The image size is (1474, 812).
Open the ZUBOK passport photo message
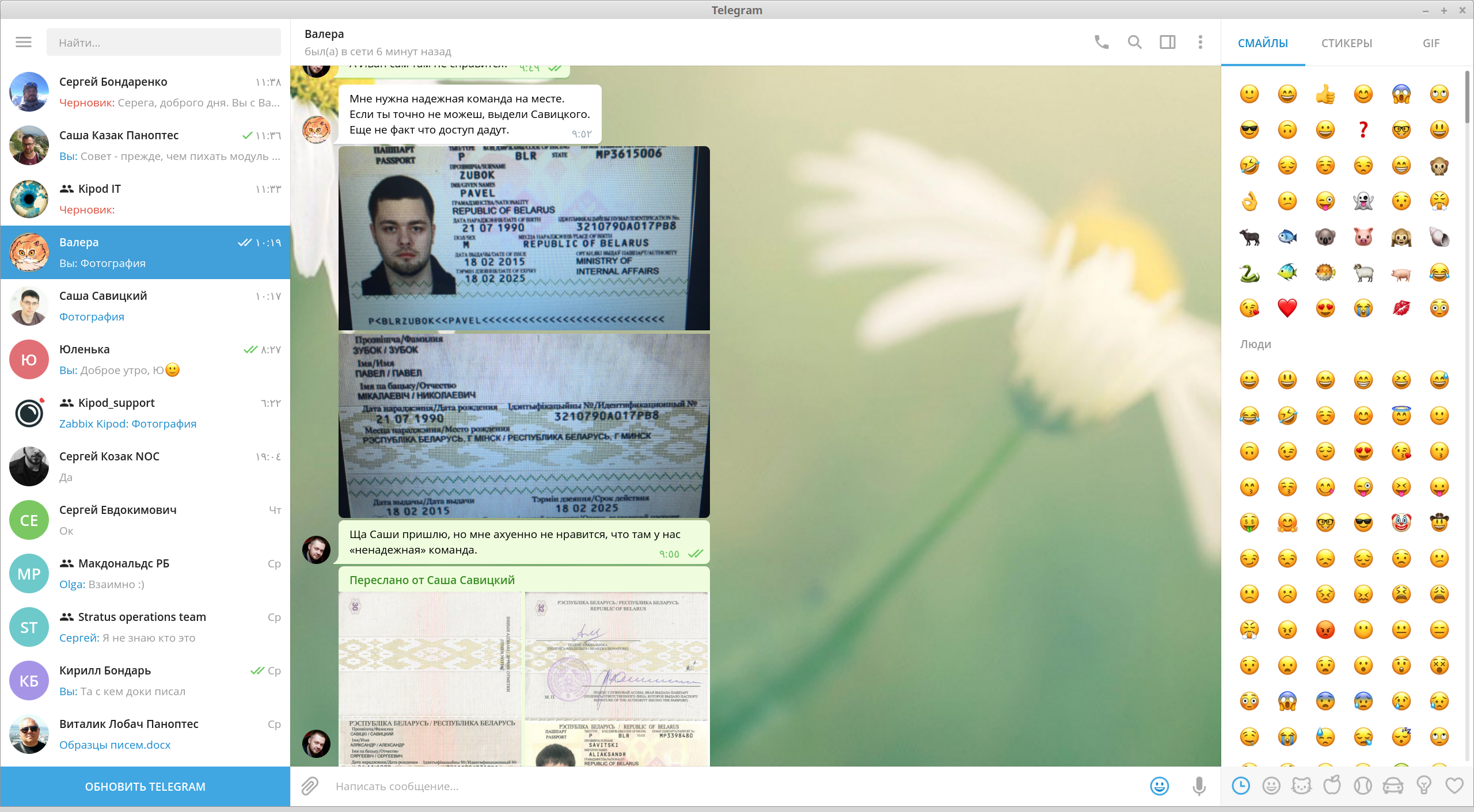pos(524,238)
